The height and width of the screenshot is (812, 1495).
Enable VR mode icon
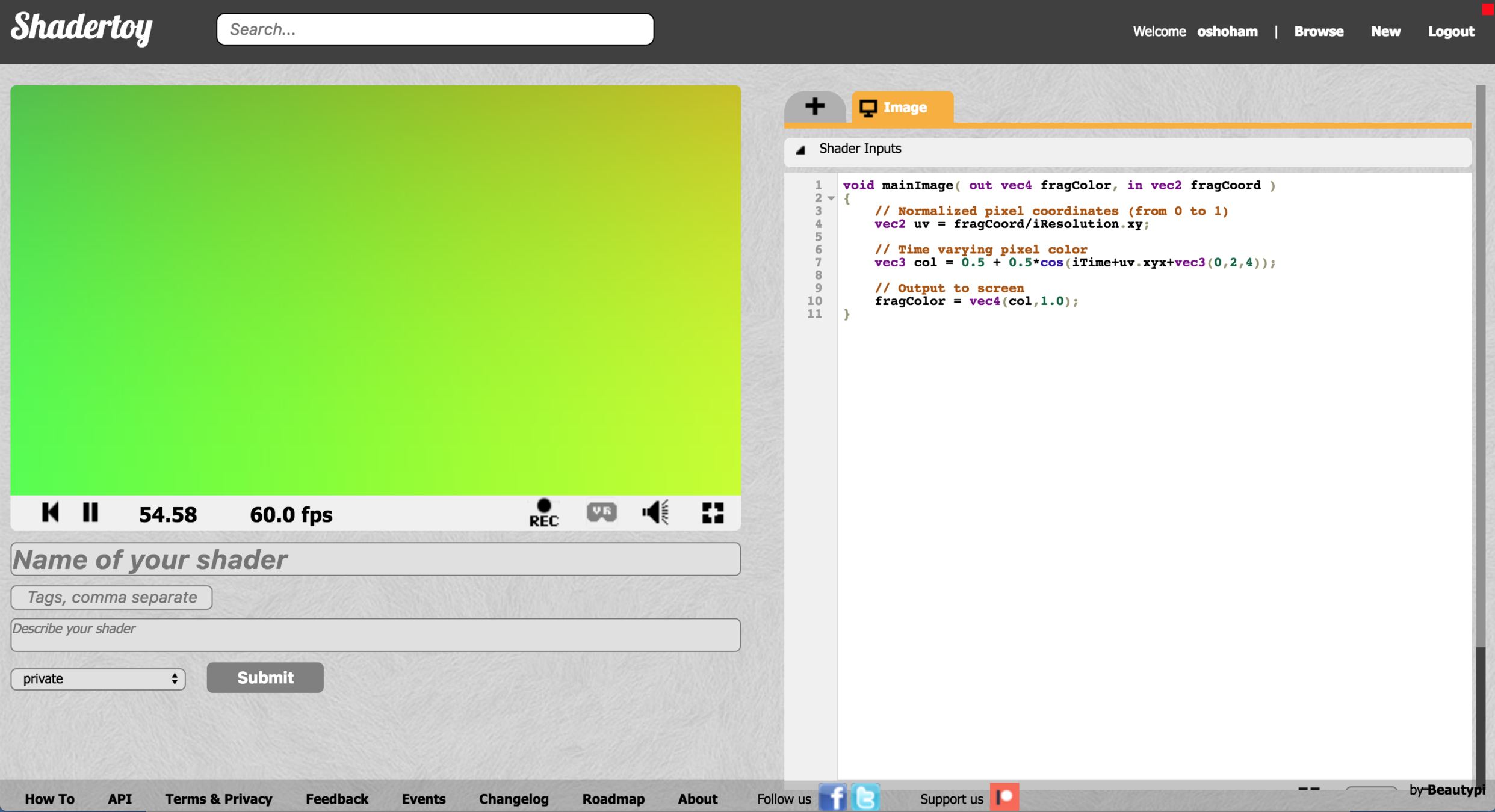coord(601,512)
